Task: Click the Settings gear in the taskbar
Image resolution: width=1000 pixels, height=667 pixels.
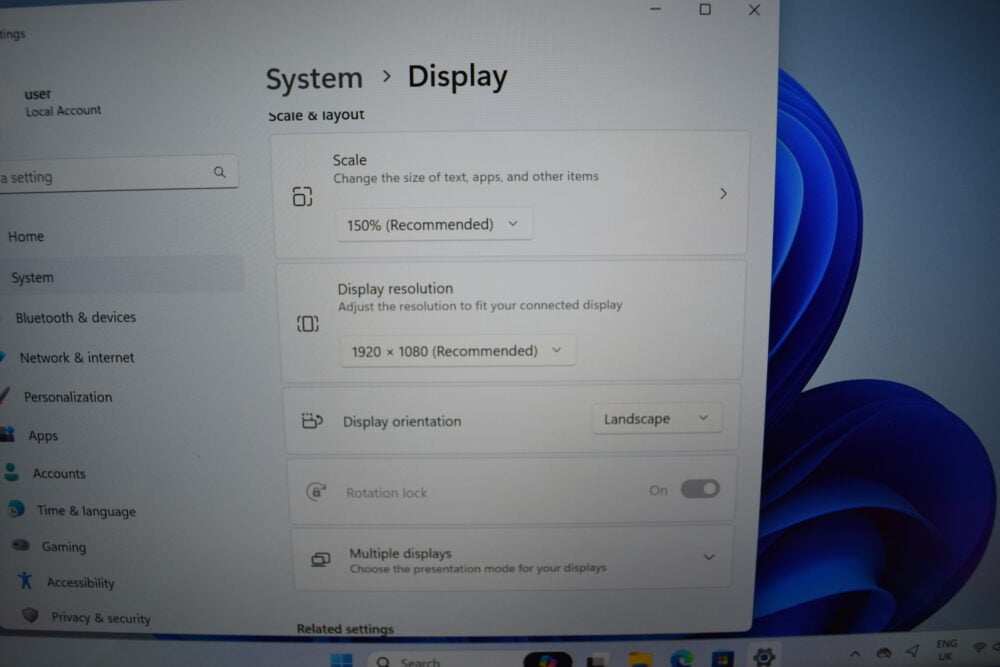Action: click(763, 656)
